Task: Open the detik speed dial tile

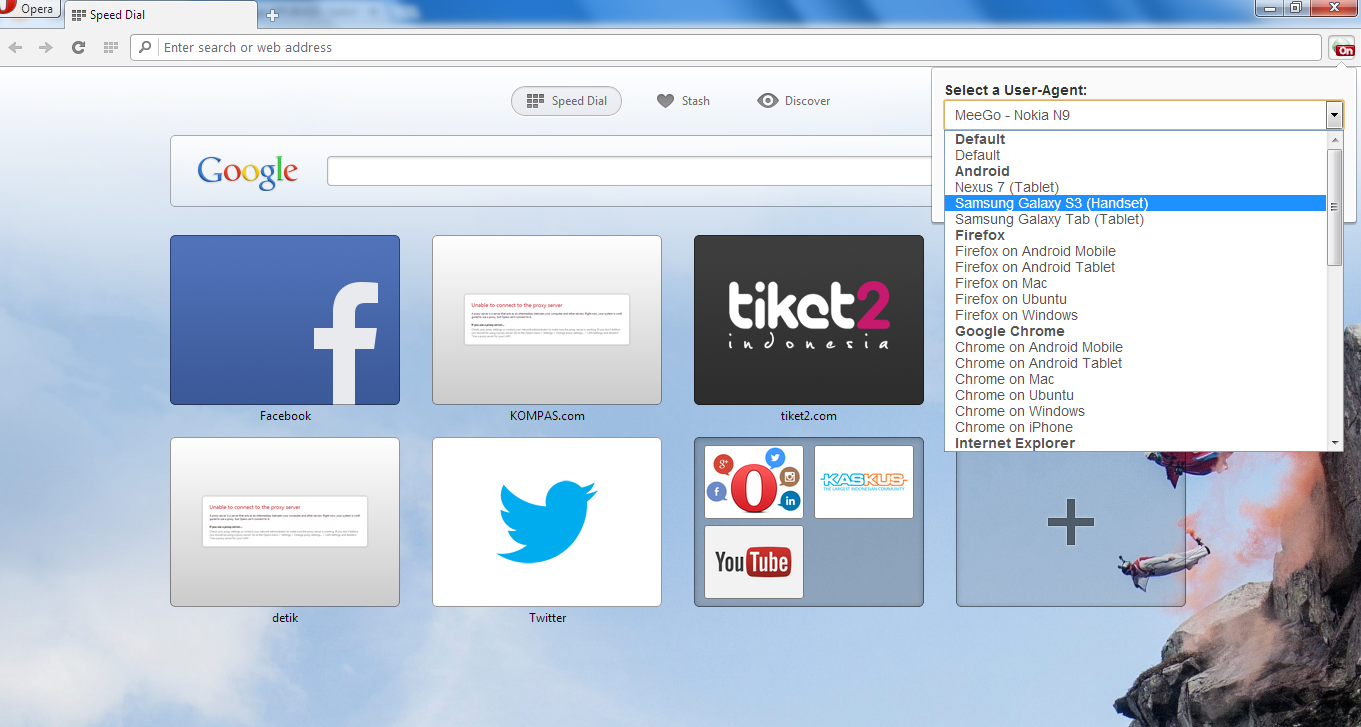Action: (x=285, y=522)
